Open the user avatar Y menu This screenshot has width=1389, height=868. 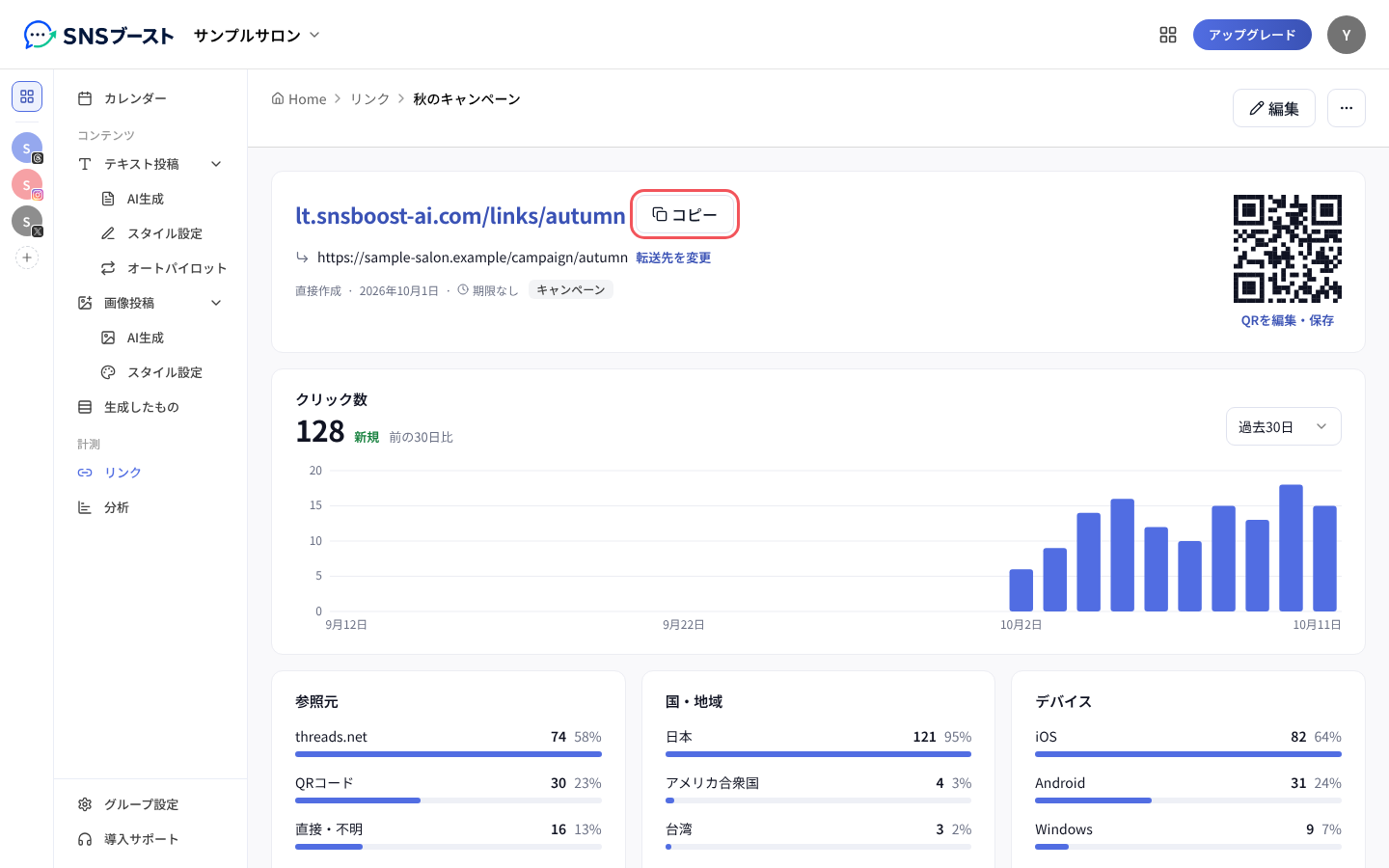(x=1347, y=35)
